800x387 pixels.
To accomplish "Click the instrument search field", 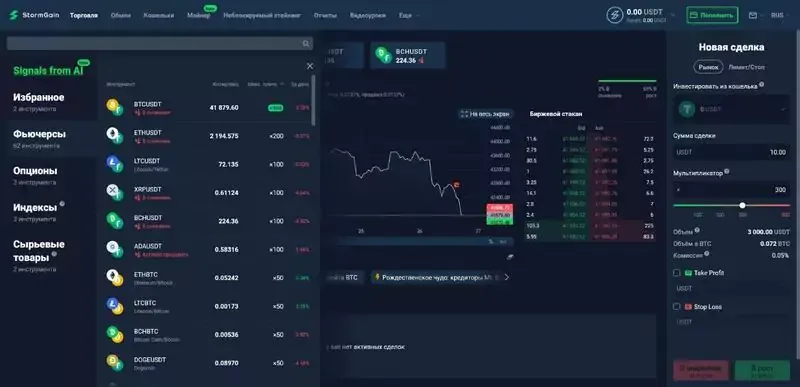I will point(160,44).
